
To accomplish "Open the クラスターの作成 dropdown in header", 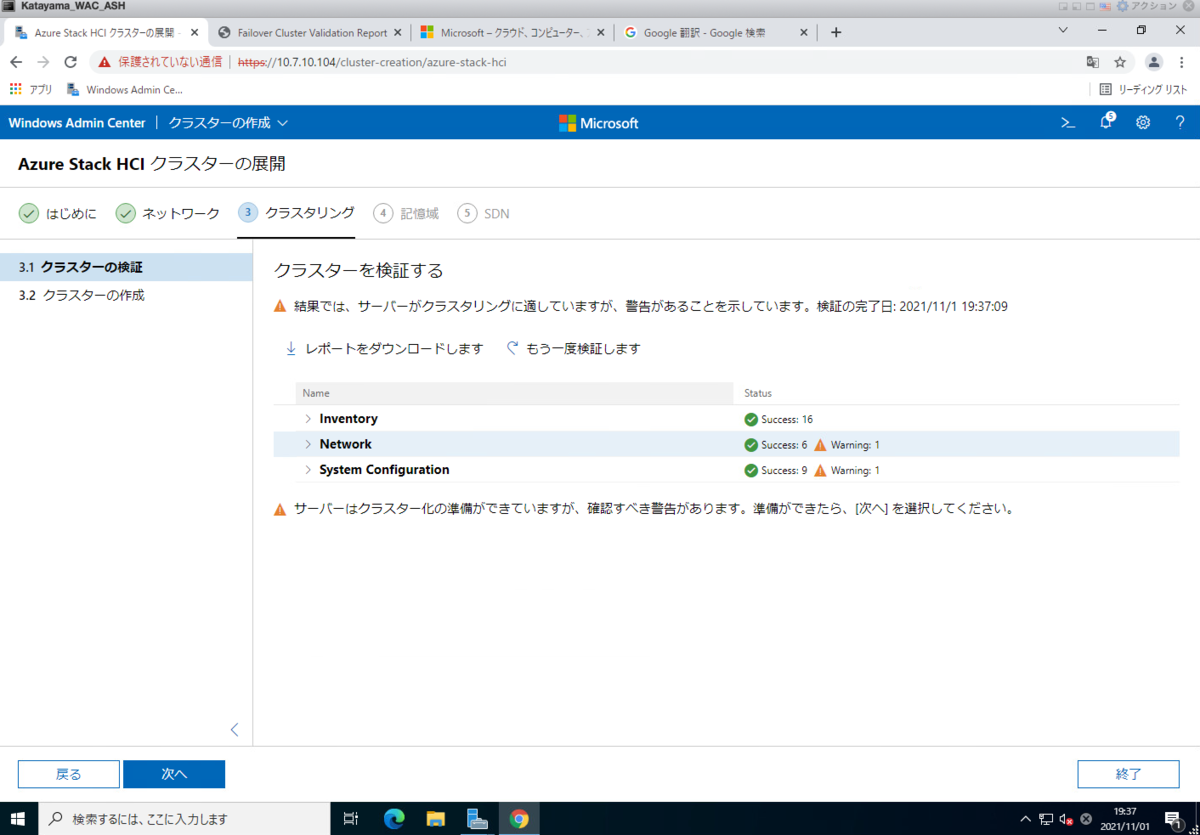I will click(228, 123).
